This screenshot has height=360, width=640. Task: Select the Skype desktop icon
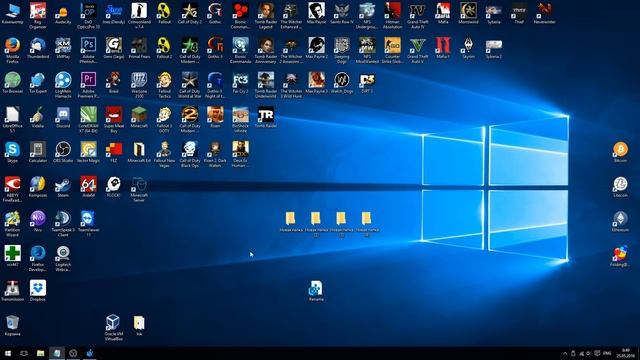point(12,150)
